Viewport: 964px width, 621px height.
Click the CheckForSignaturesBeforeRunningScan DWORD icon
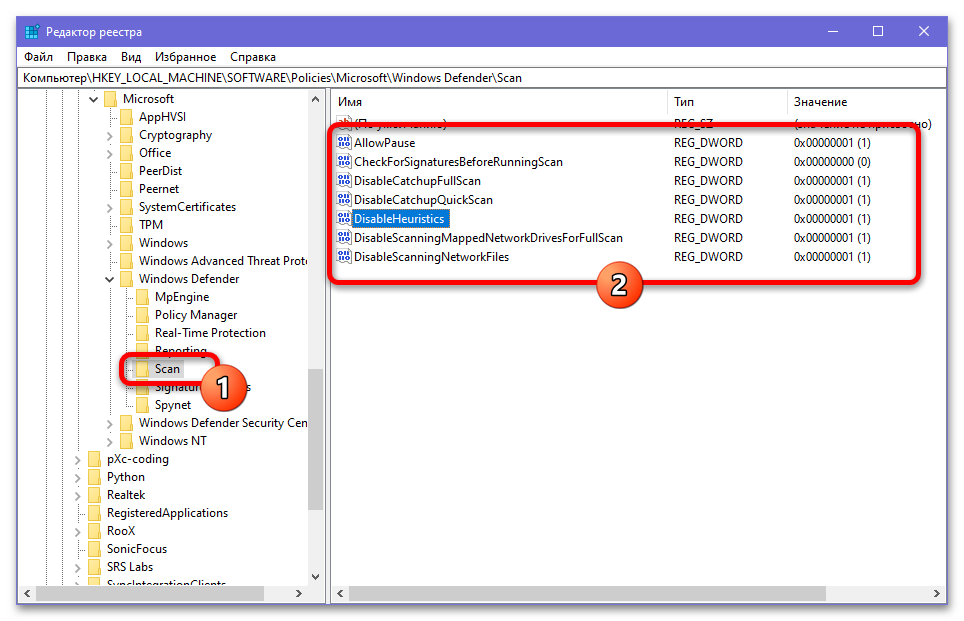pyautogui.click(x=344, y=162)
